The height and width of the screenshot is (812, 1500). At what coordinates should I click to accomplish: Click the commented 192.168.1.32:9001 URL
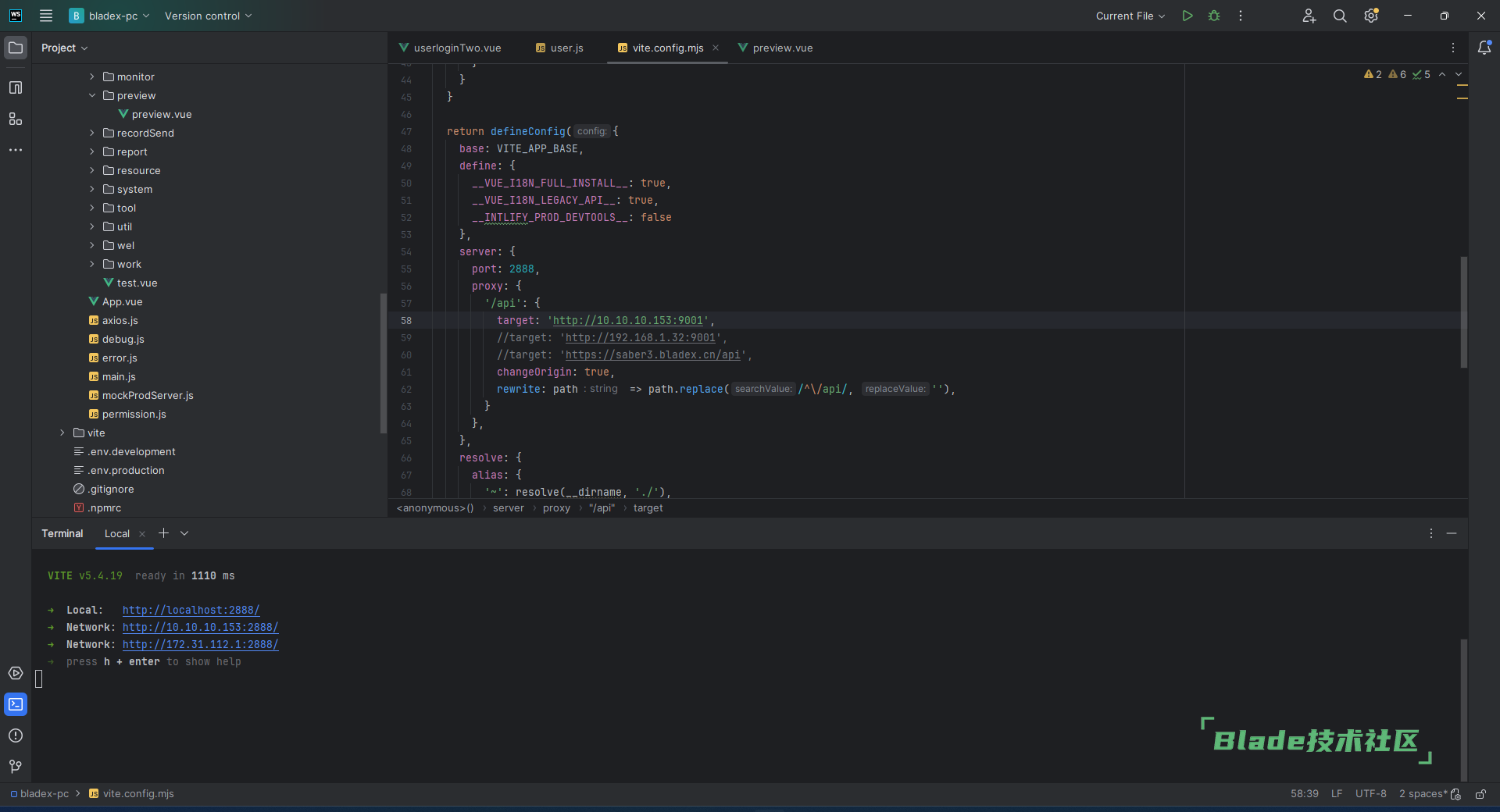click(641, 337)
